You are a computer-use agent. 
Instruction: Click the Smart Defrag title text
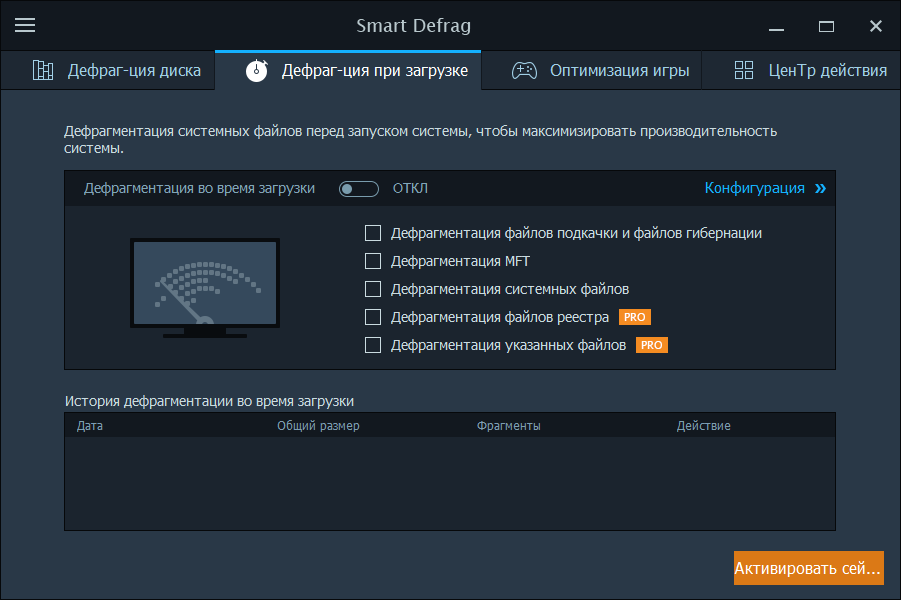[x=414, y=26]
